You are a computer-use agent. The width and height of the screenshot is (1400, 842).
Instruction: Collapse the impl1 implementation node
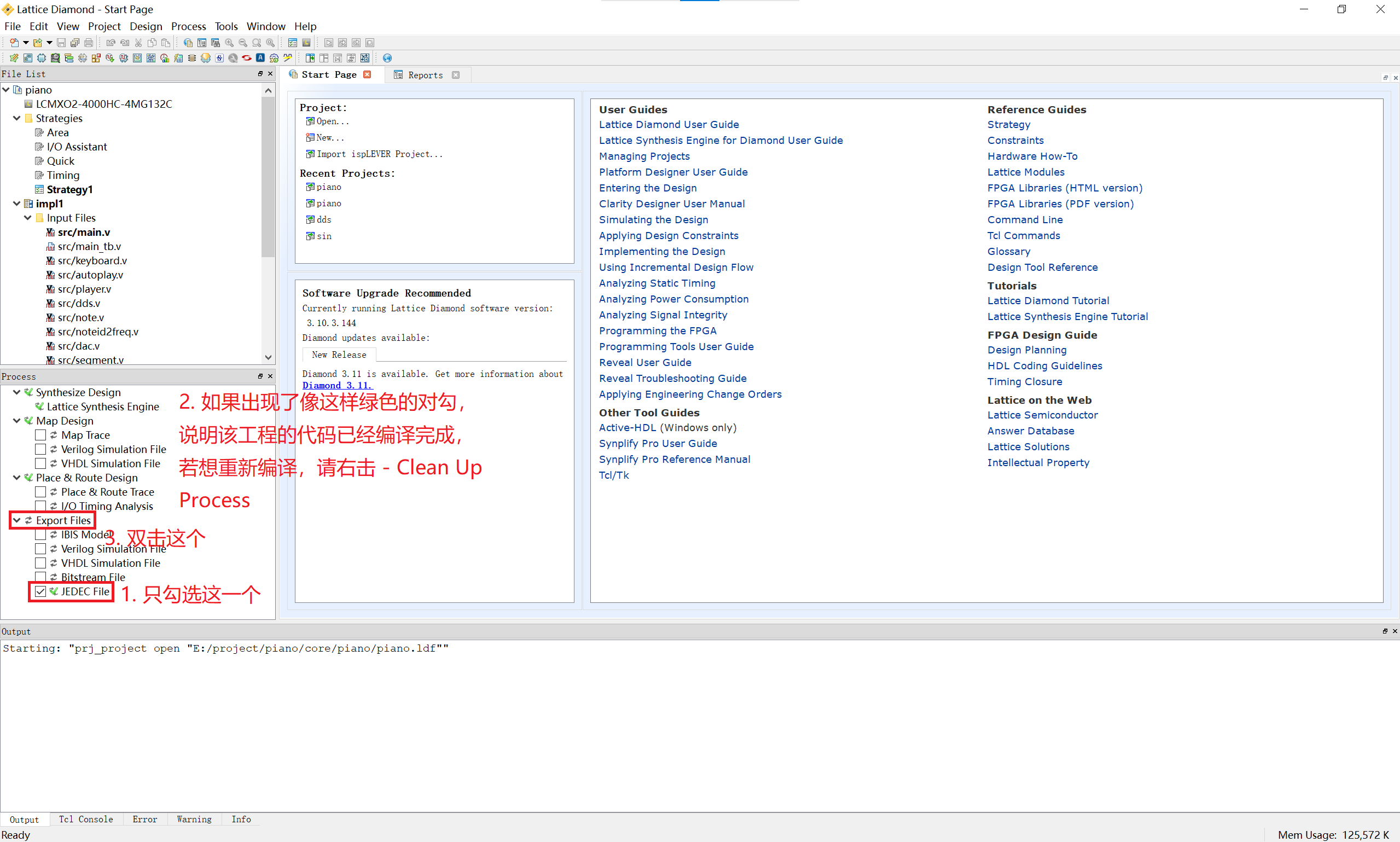click(17, 204)
